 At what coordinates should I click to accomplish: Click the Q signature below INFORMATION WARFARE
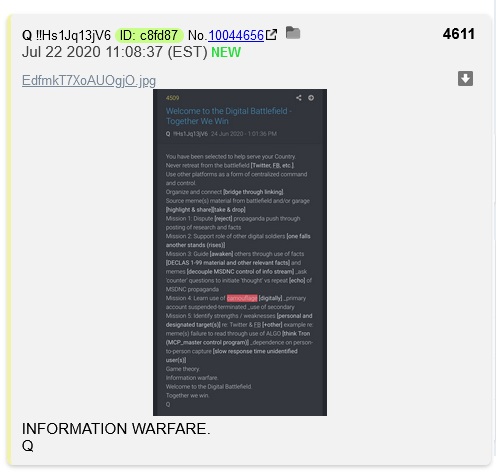(x=28, y=446)
